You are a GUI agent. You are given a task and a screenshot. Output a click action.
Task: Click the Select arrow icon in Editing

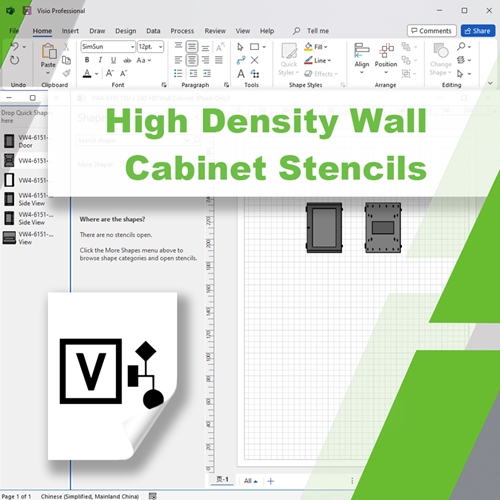[460, 73]
